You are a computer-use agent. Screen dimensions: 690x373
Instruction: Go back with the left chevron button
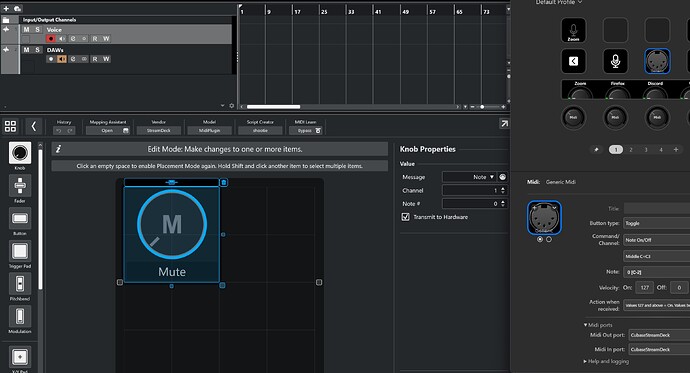(33, 126)
